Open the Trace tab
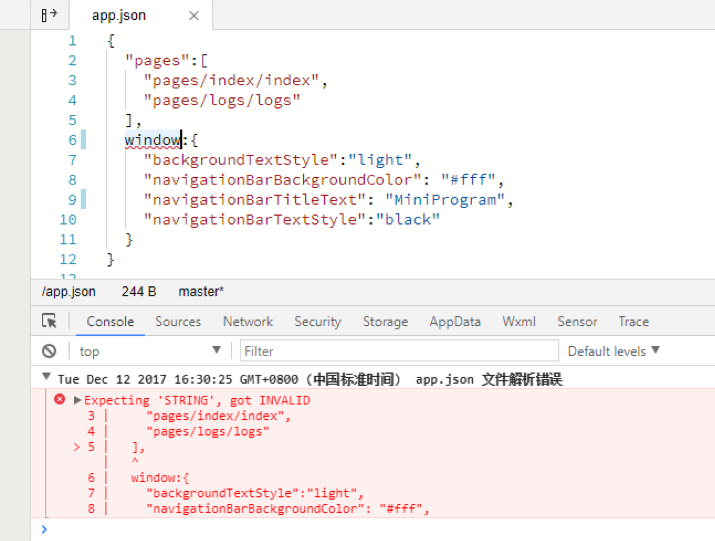 633,321
